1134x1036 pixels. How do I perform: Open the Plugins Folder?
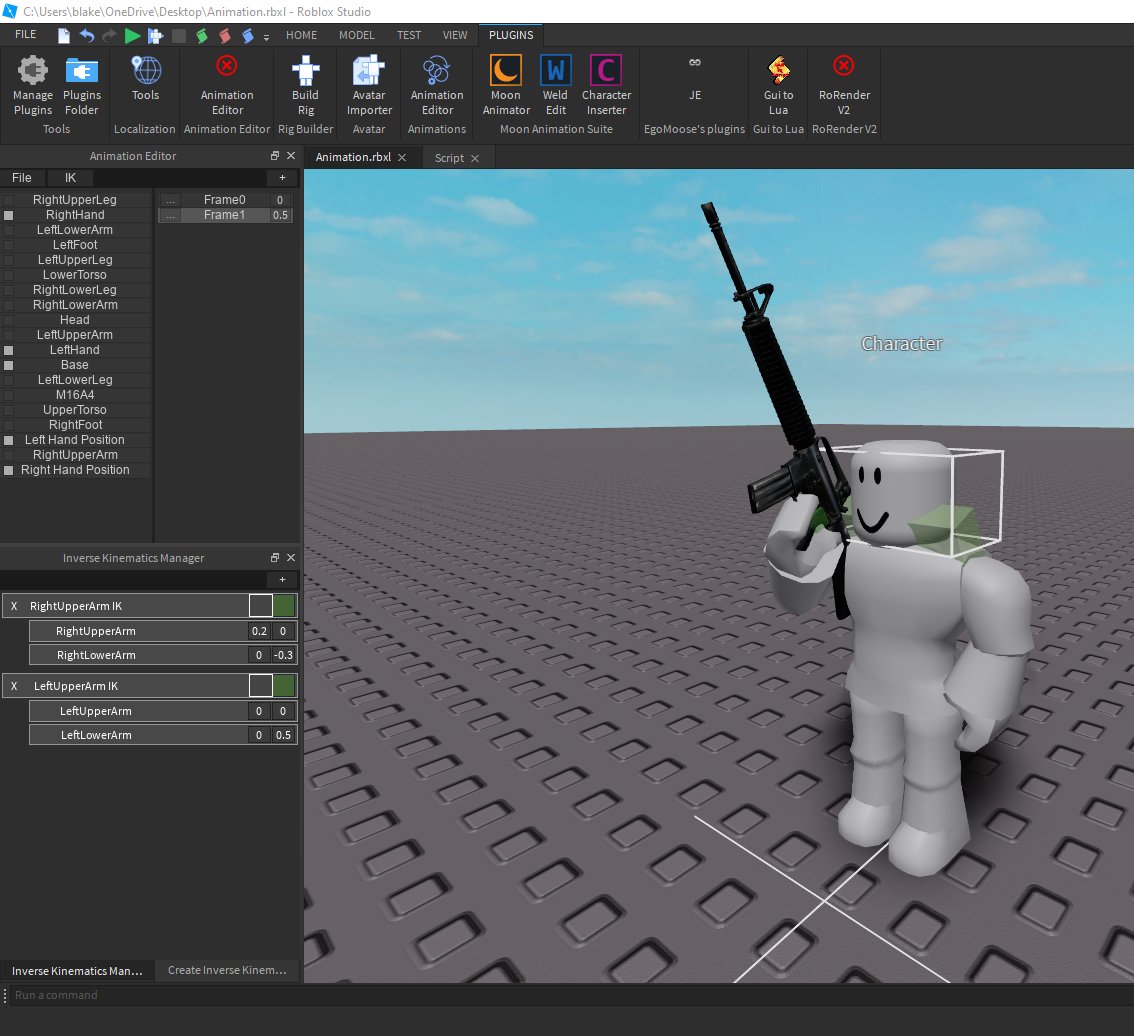(82, 85)
